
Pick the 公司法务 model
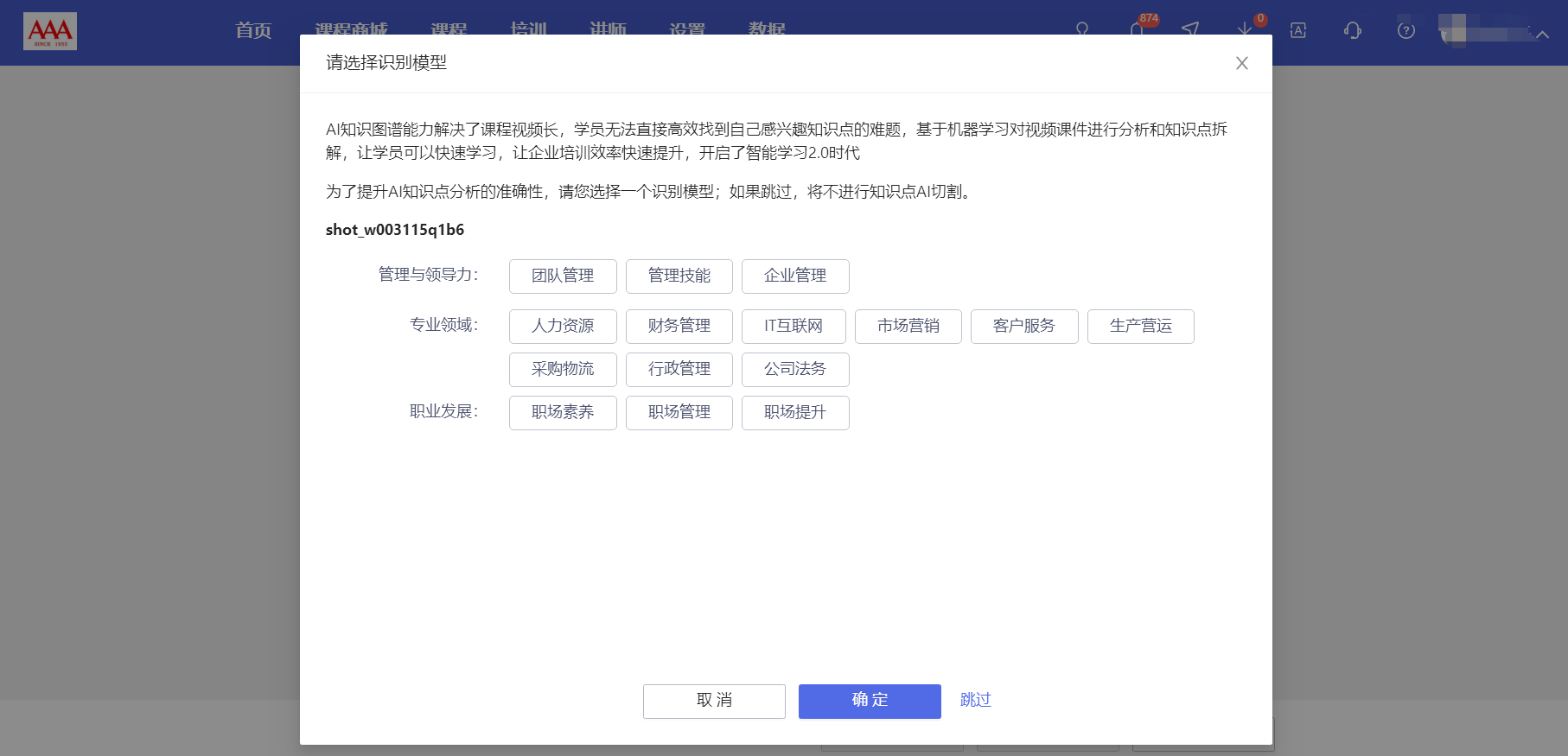(795, 370)
